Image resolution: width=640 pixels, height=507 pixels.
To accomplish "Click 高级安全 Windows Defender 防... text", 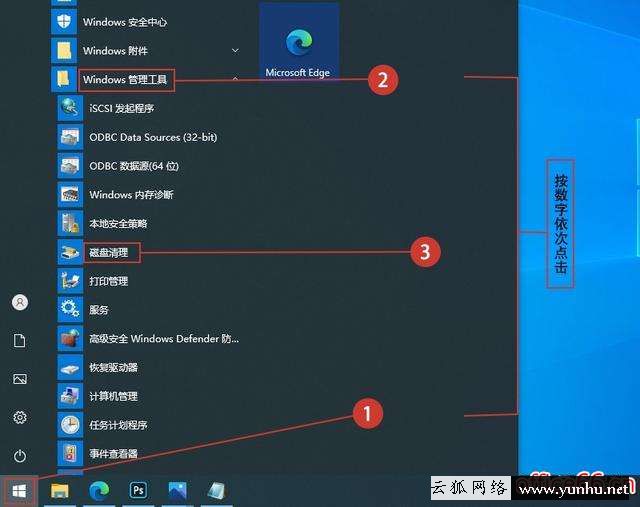I will click(x=164, y=338).
